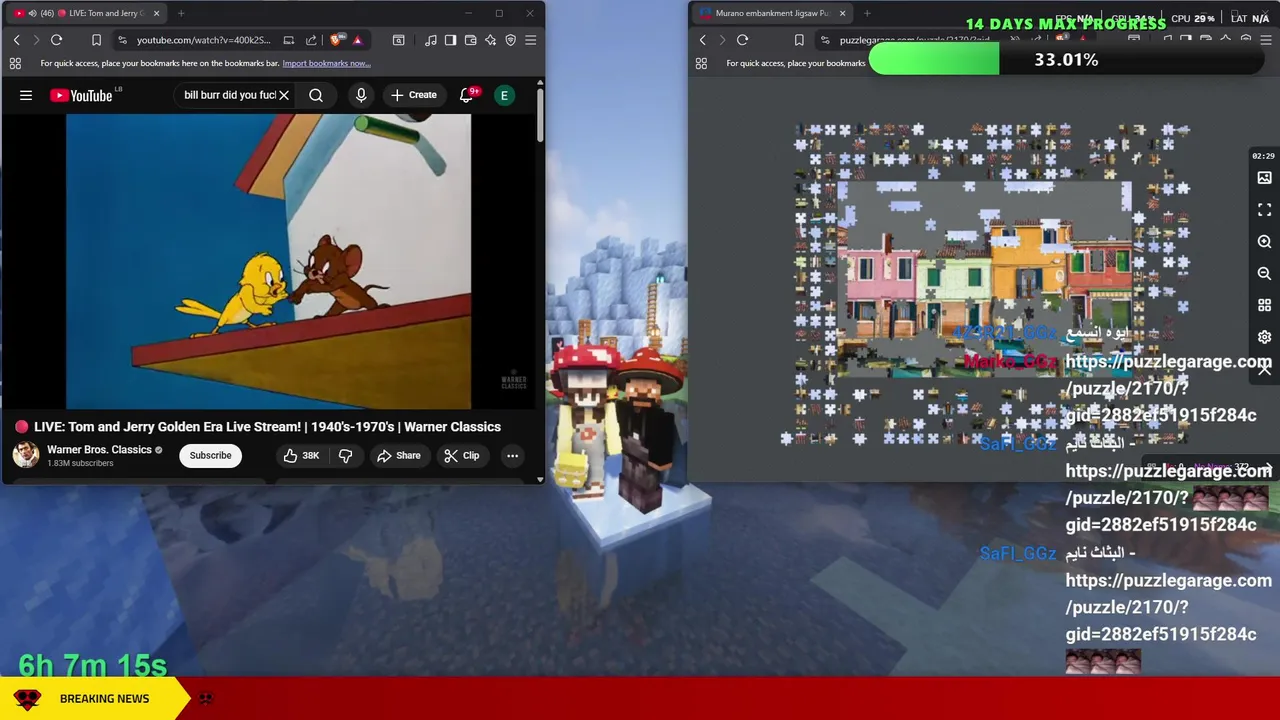Click the green 33.01% progress bar
The image size is (1280, 720).
coord(934,60)
